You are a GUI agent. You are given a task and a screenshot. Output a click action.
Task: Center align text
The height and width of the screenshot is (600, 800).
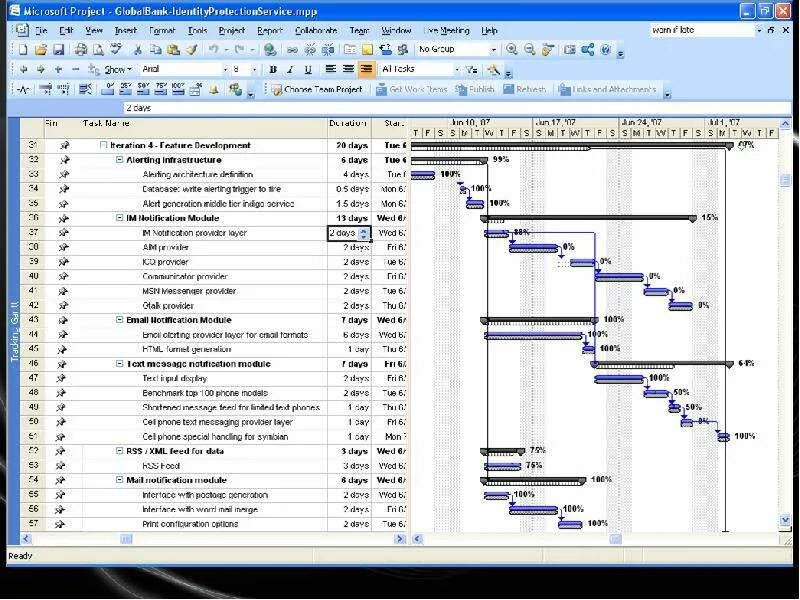point(348,69)
